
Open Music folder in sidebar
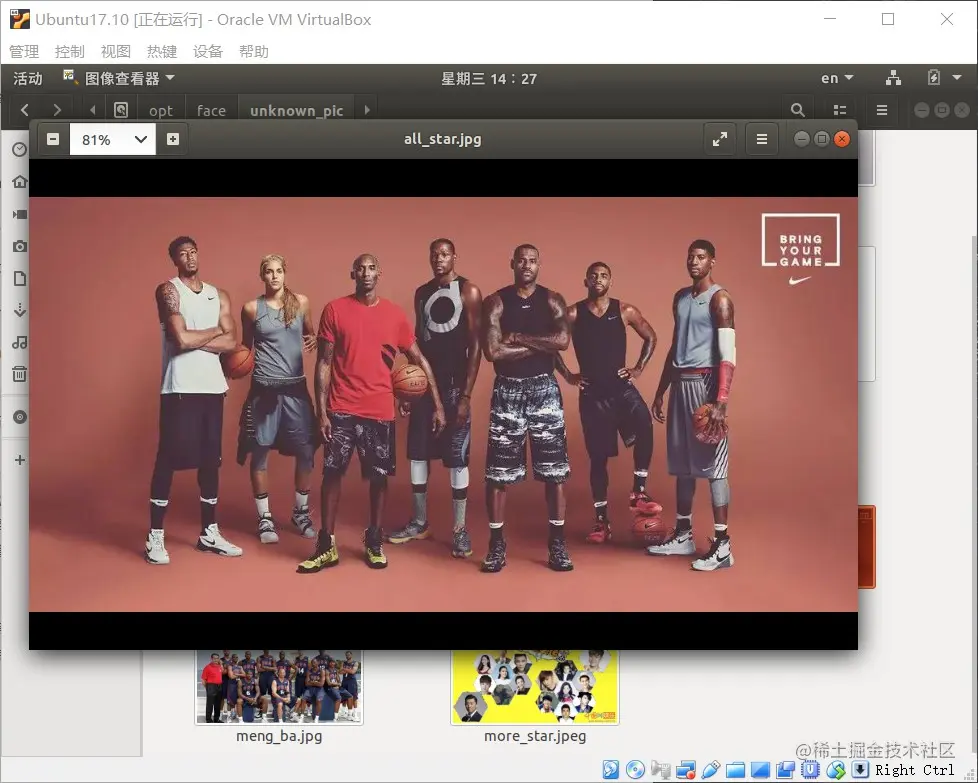click(x=20, y=342)
